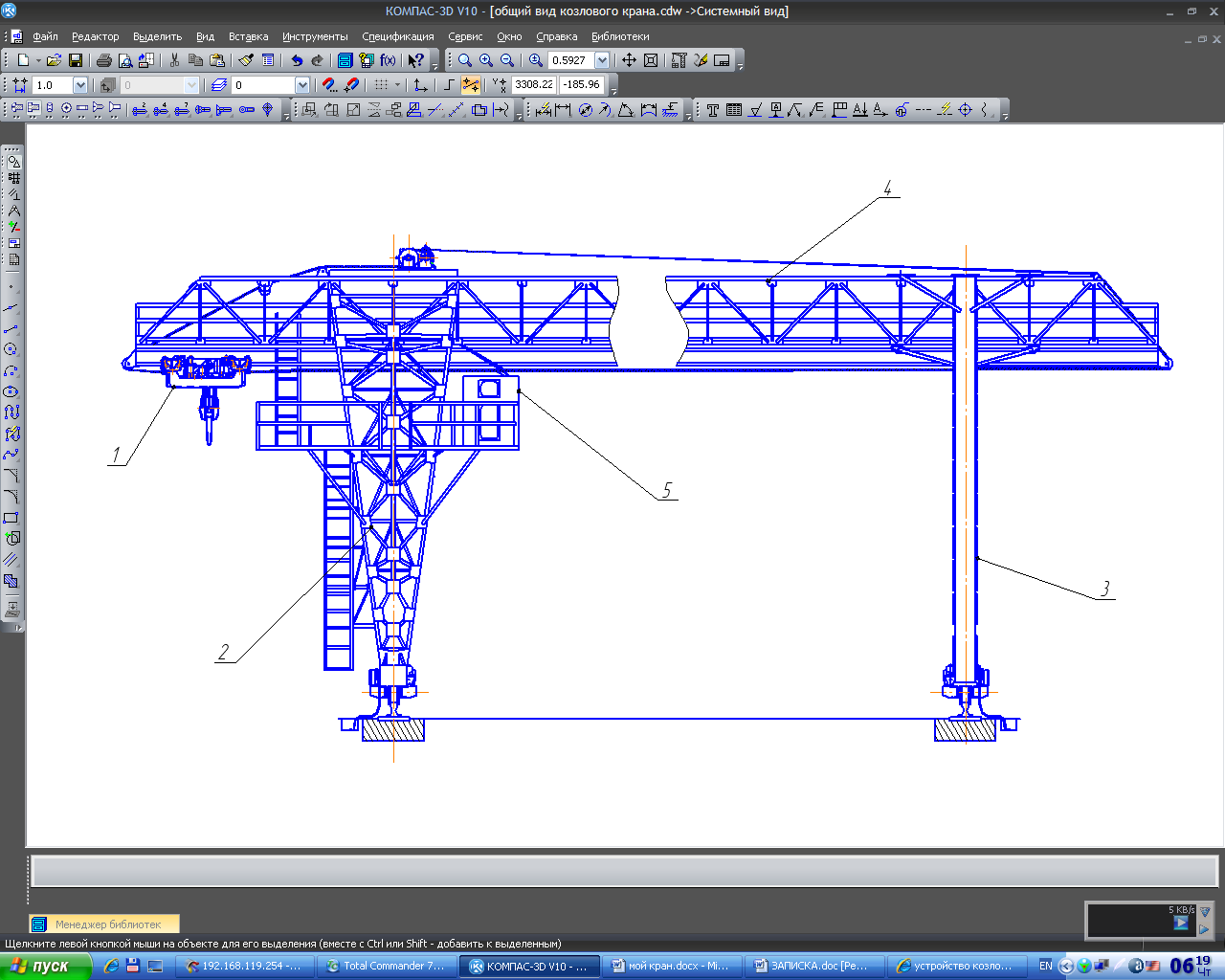Toggle the highlighted snap mode button
1225x980 pixels.
pos(471,85)
